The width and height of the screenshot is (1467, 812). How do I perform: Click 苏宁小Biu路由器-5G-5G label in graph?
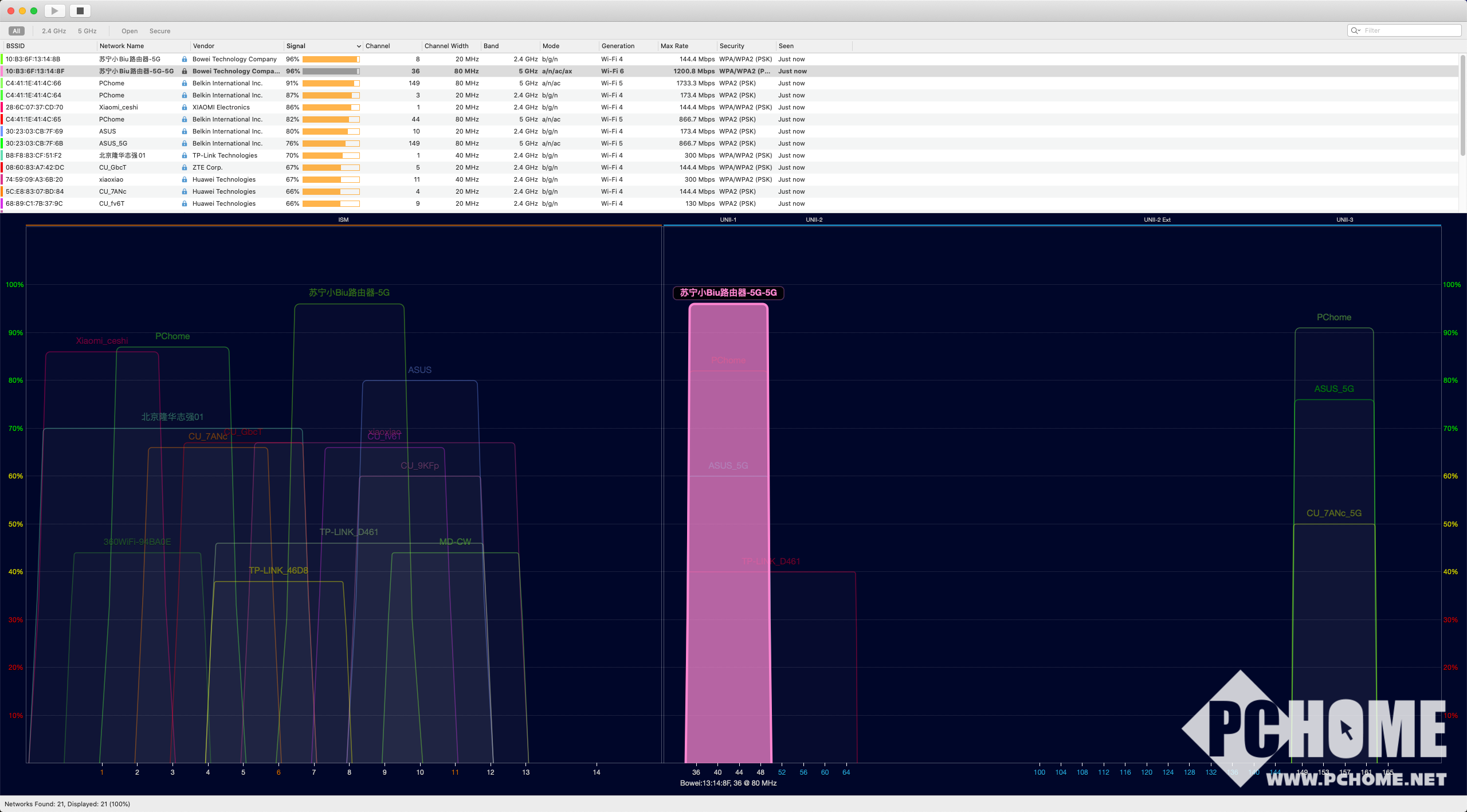(x=728, y=293)
